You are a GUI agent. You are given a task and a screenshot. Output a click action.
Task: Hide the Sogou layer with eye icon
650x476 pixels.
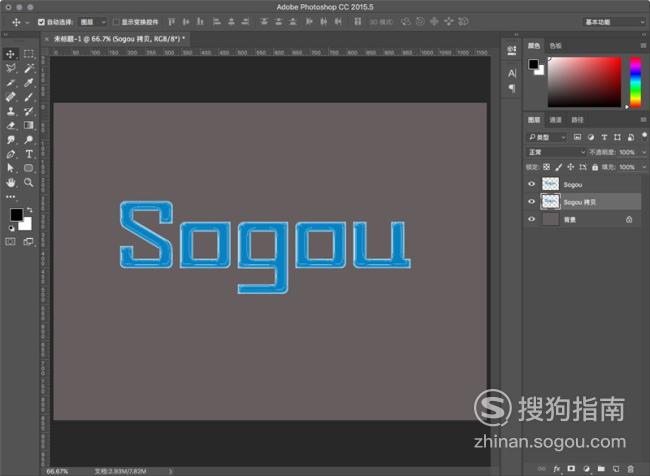coord(531,184)
